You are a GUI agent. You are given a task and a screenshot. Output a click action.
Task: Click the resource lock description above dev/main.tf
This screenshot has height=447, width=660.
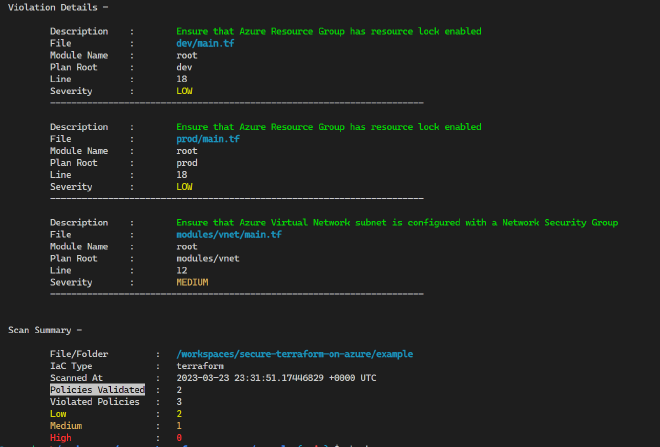[328, 31]
